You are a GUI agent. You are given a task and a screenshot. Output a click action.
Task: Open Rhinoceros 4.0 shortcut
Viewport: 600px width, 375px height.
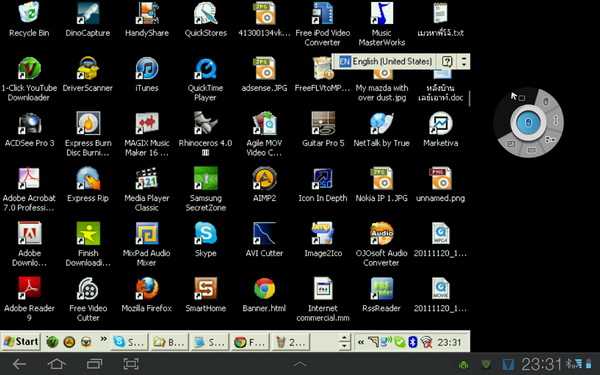[205, 134]
